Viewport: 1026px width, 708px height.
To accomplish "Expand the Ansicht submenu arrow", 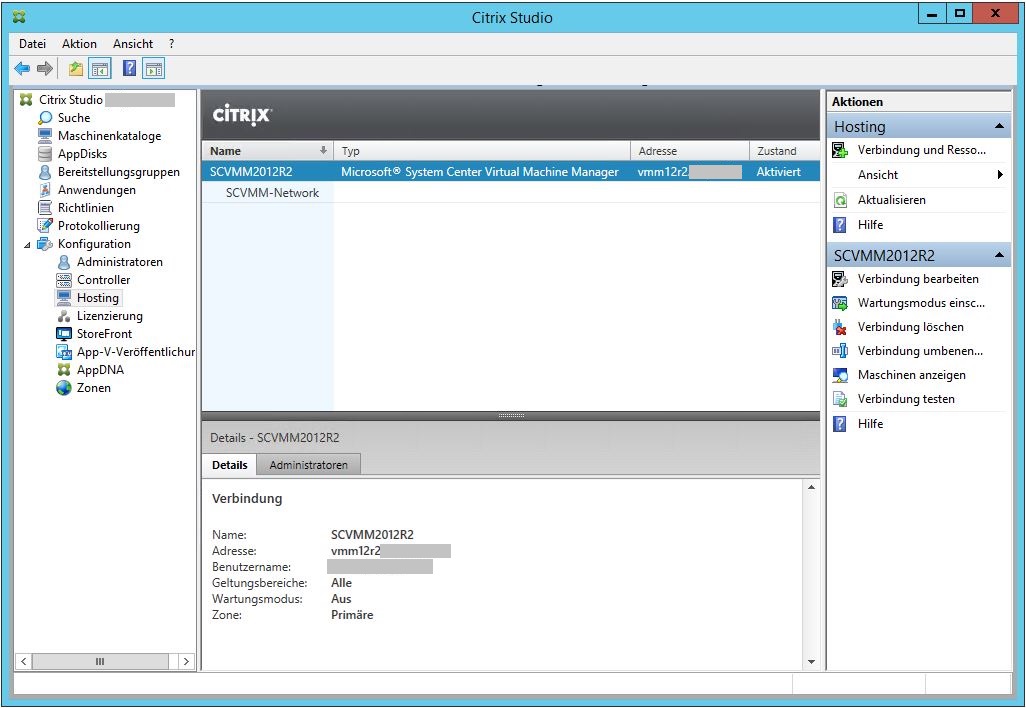I will pyautogui.click(x=1000, y=175).
